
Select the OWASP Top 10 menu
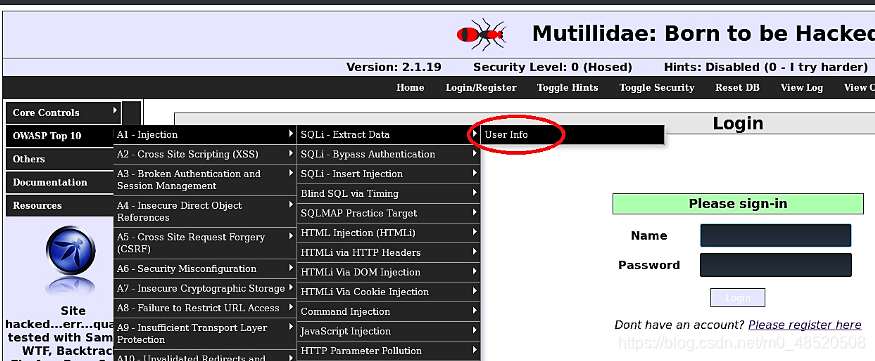tap(60, 136)
